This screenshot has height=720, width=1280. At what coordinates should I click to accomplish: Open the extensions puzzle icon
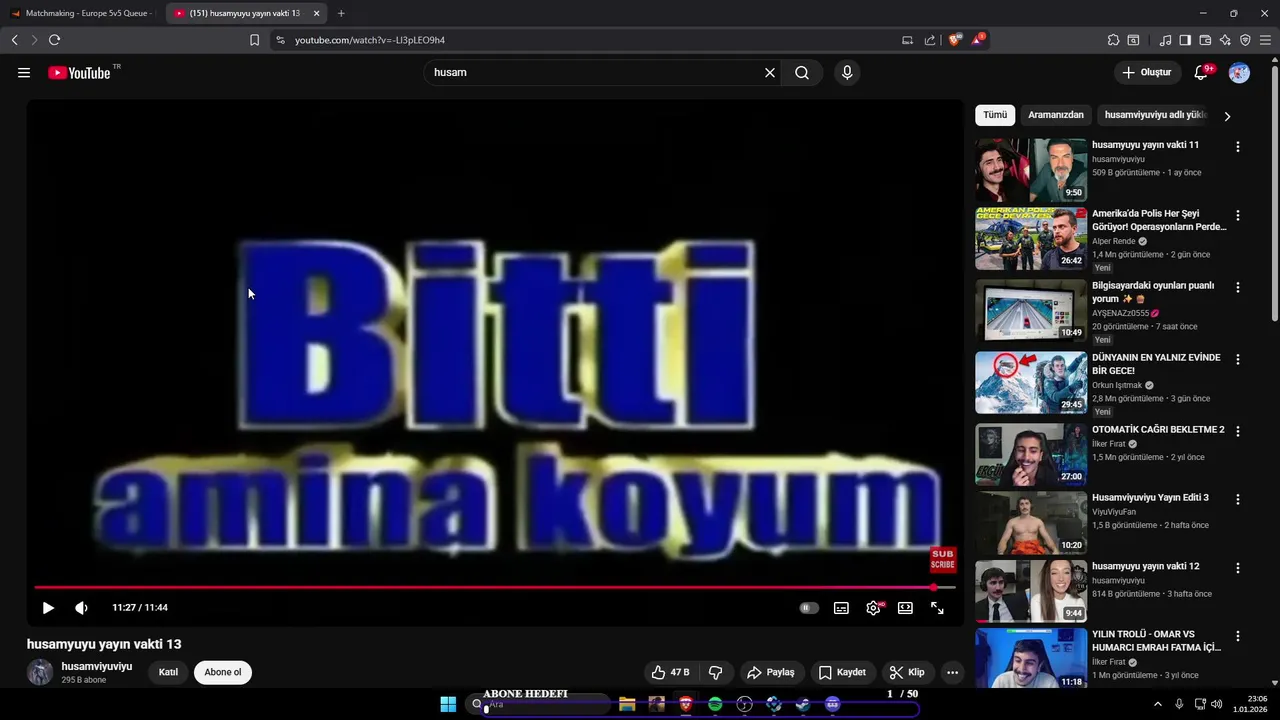click(1113, 40)
